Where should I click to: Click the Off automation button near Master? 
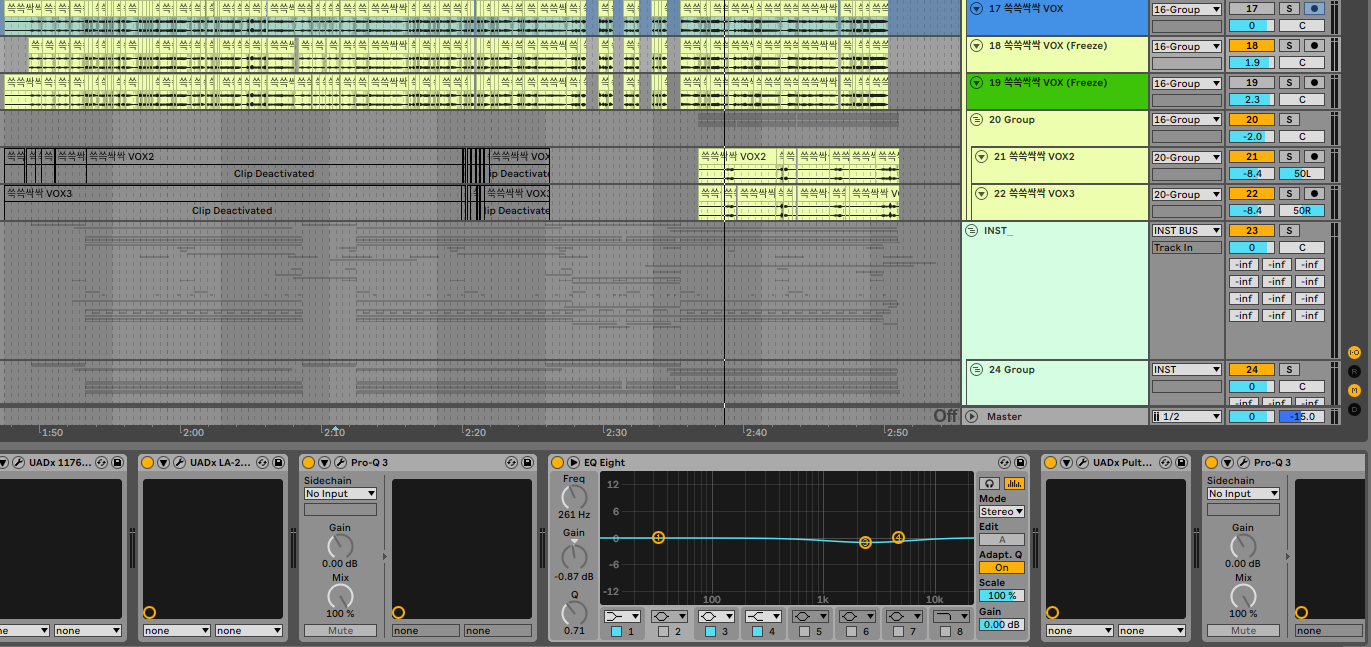945,416
